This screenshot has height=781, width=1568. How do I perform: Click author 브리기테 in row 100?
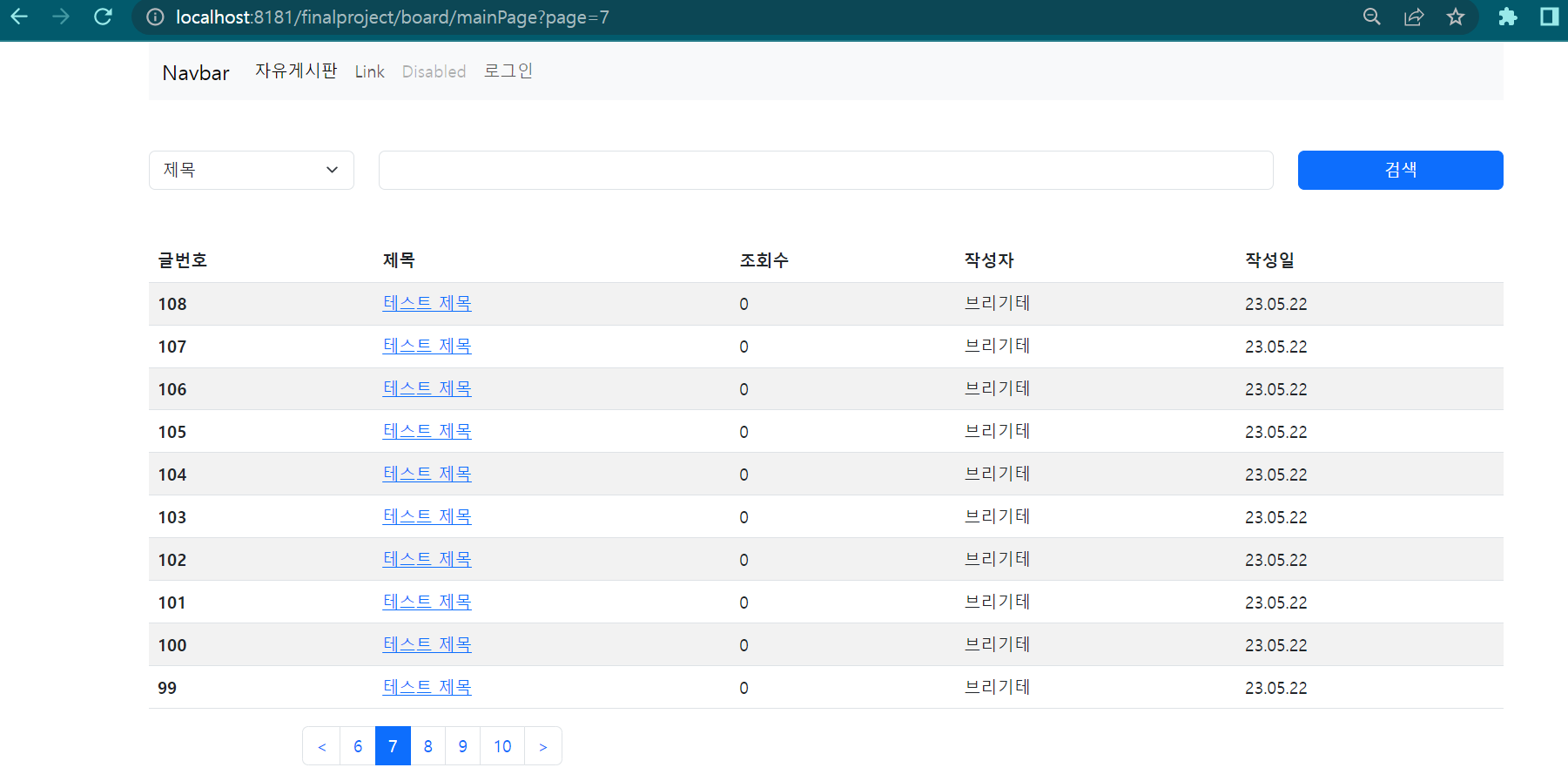coord(998,644)
